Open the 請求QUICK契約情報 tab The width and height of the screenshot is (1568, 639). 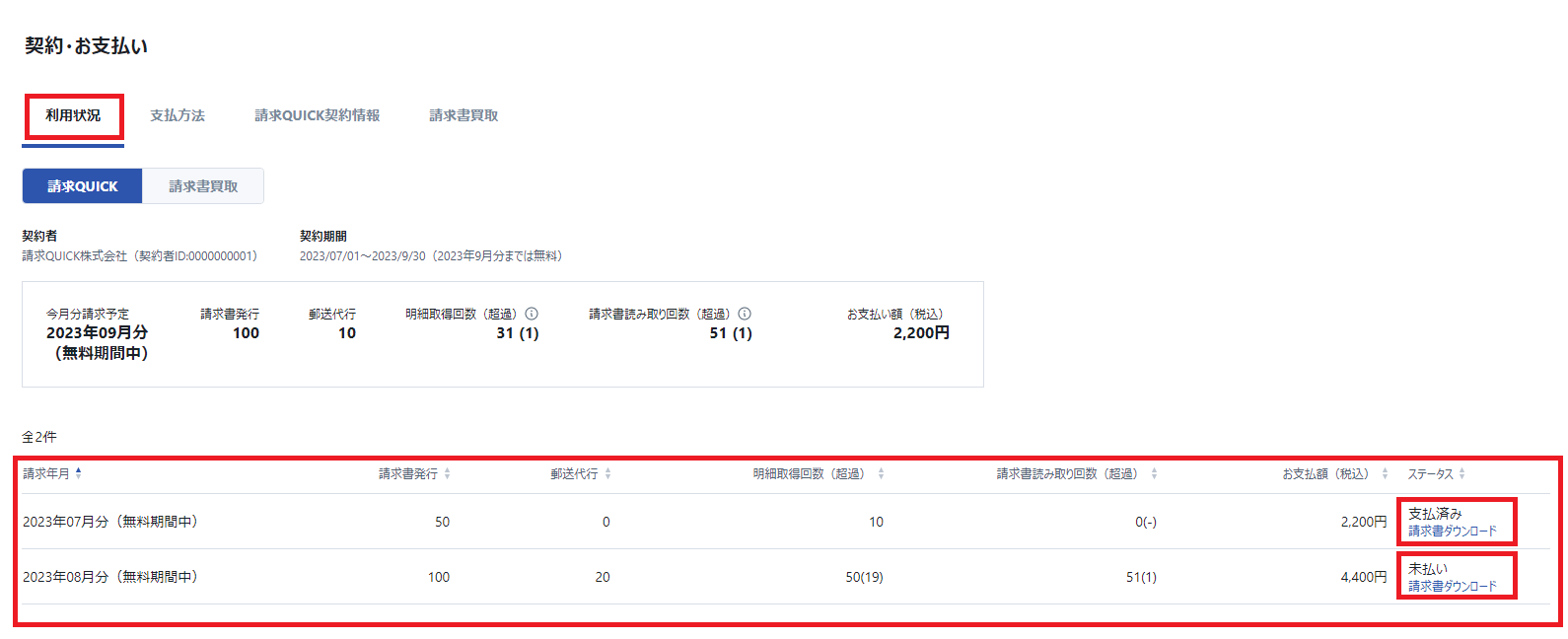coord(318,115)
